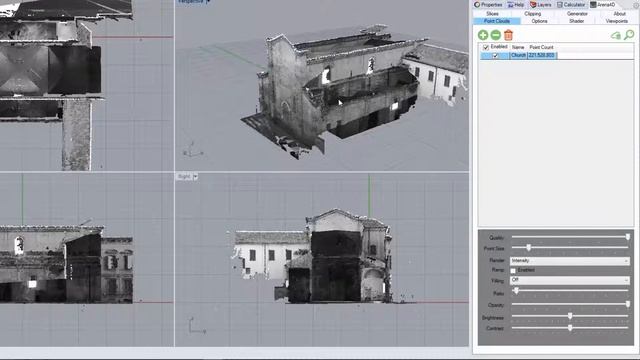
Task: Open the Arena4D panel tab
Action: pos(603,4)
